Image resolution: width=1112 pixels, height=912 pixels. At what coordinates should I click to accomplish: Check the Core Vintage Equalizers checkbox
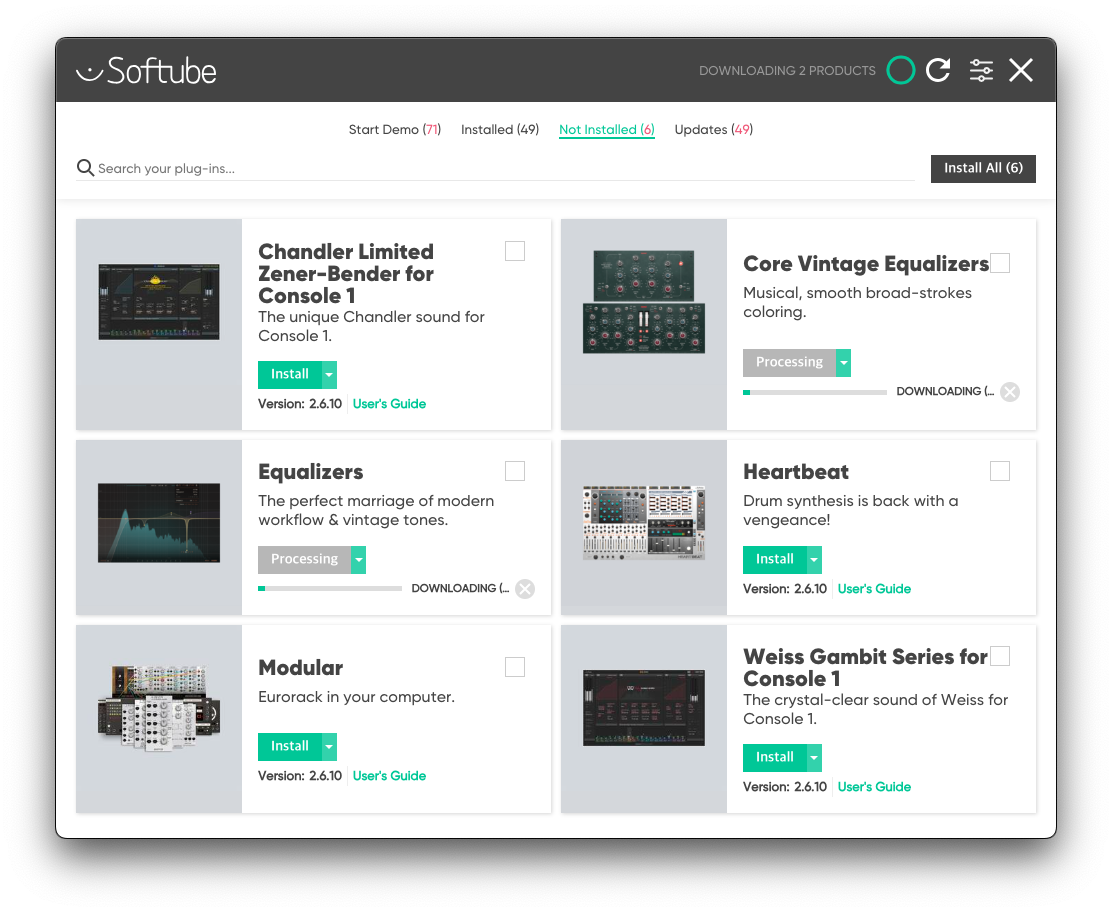click(1000, 263)
